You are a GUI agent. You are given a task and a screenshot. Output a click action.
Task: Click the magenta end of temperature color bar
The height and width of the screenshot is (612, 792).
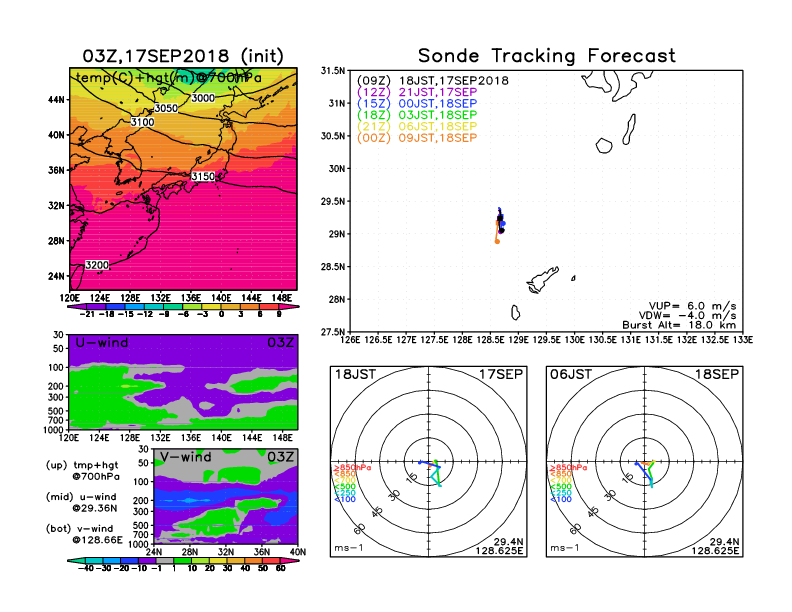click(x=289, y=307)
